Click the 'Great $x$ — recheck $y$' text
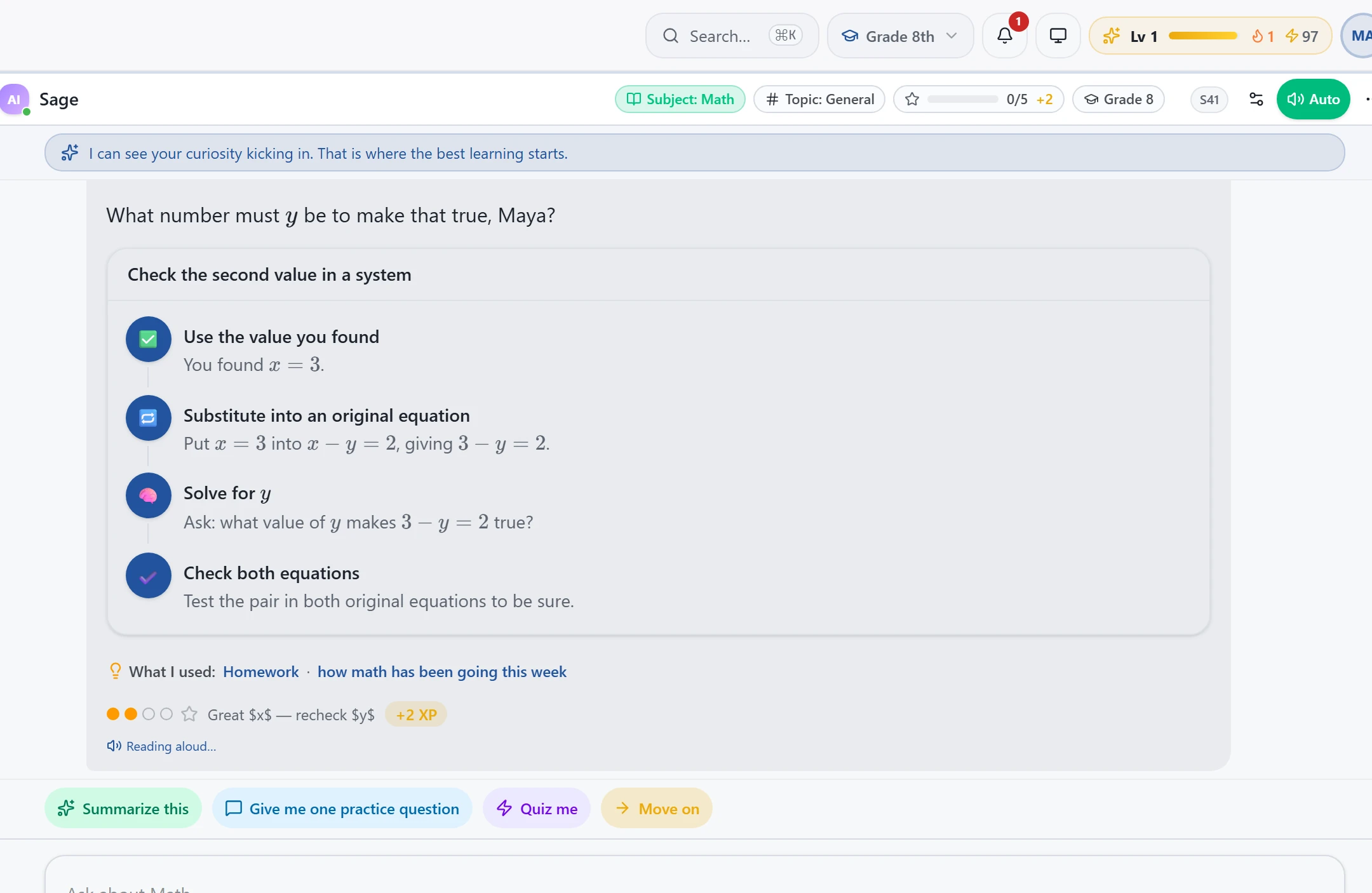This screenshot has width=1372, height=893. pos(291,715)
